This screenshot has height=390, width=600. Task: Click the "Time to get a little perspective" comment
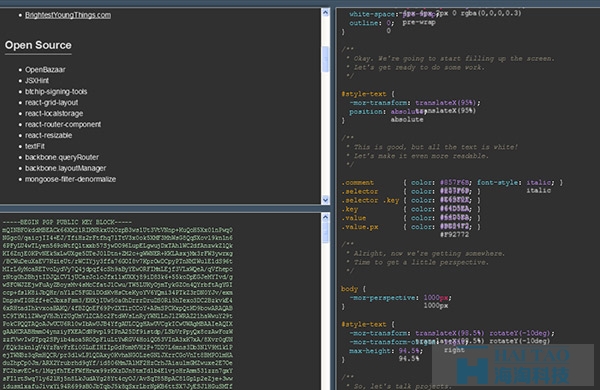click(421, 263)
